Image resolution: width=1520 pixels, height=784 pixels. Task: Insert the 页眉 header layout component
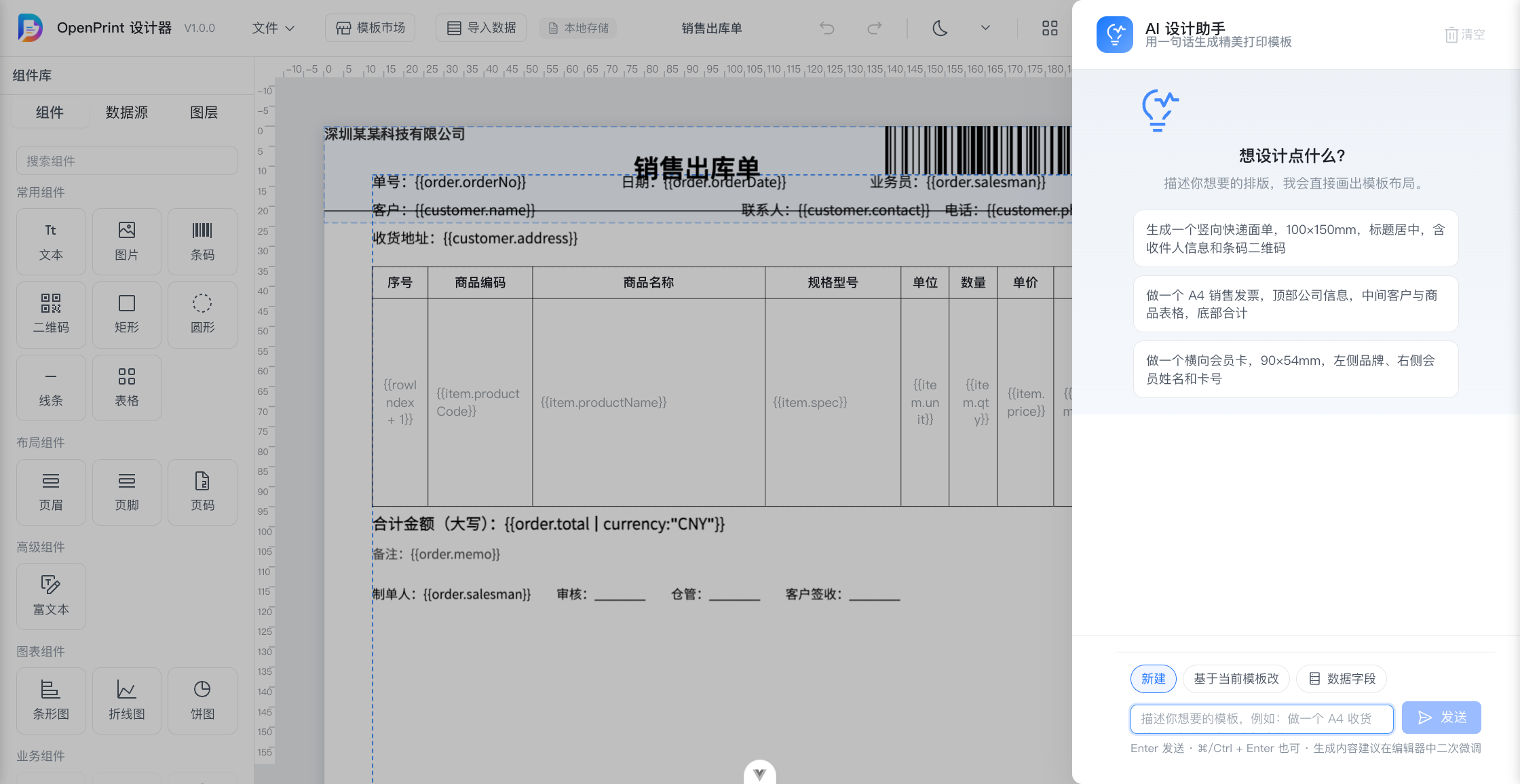(51, 492)
